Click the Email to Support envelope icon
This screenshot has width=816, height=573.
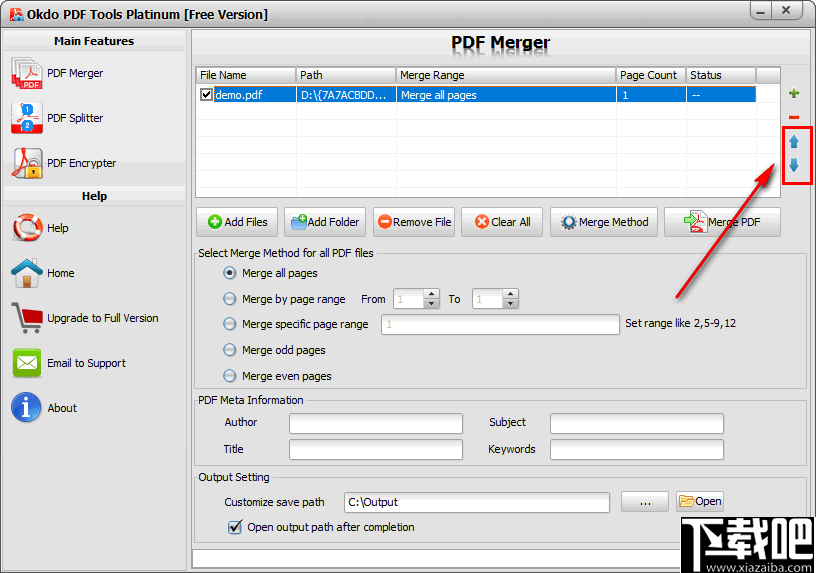coord(27,363)
